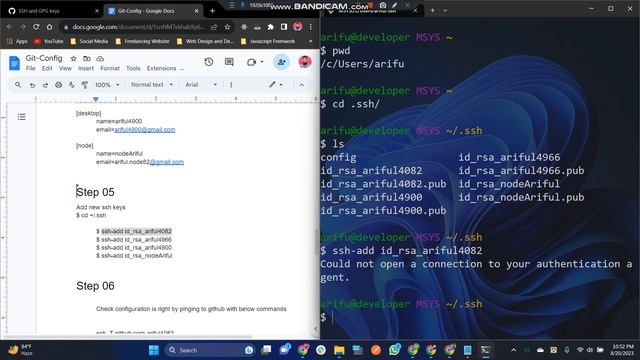Go to Chrome home page
Image resolution: width=640 pixels, height=360 pixels.
click(49, 27)
